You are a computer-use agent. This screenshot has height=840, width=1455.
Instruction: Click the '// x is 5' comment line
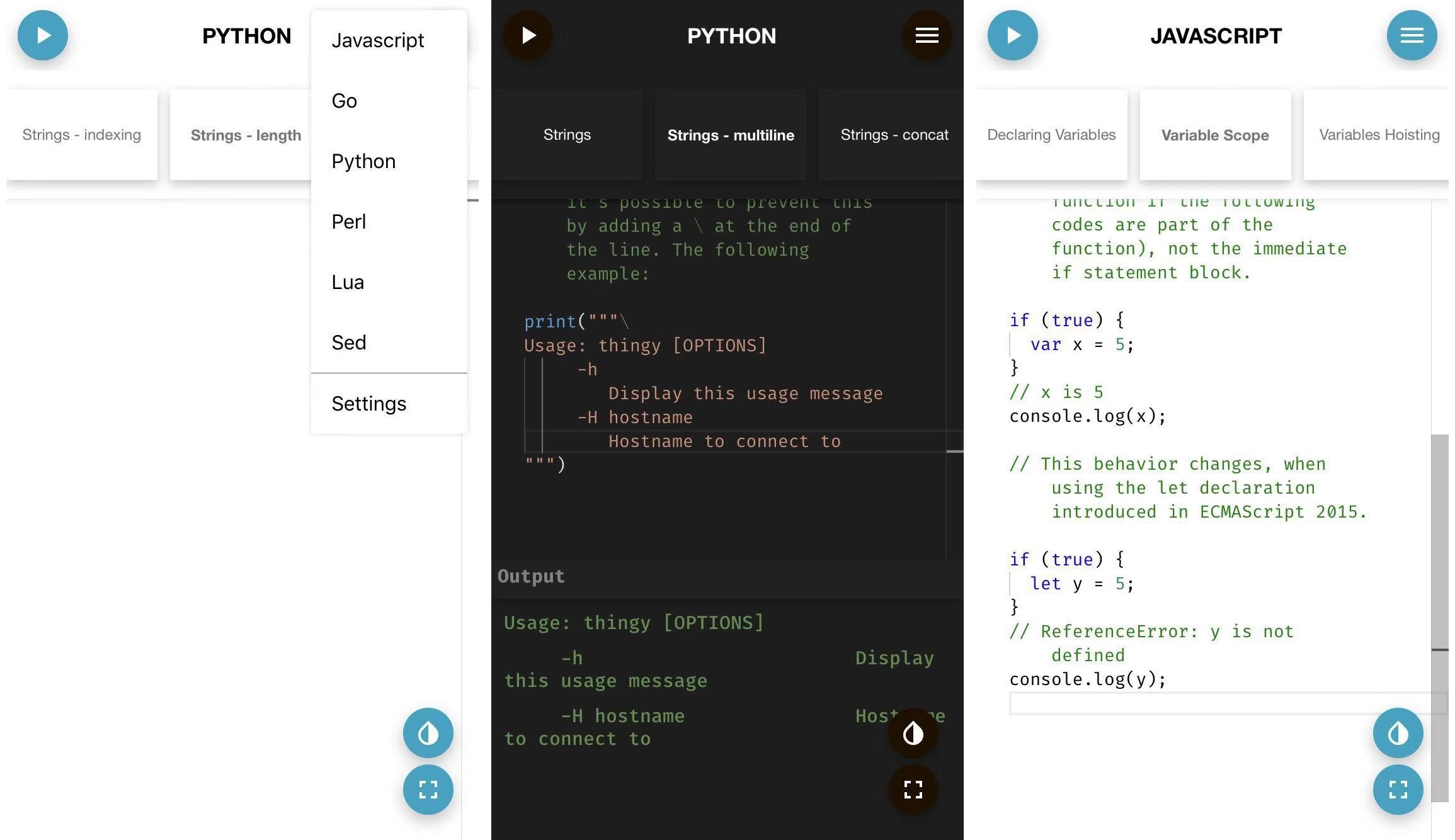coord(1056,392)
